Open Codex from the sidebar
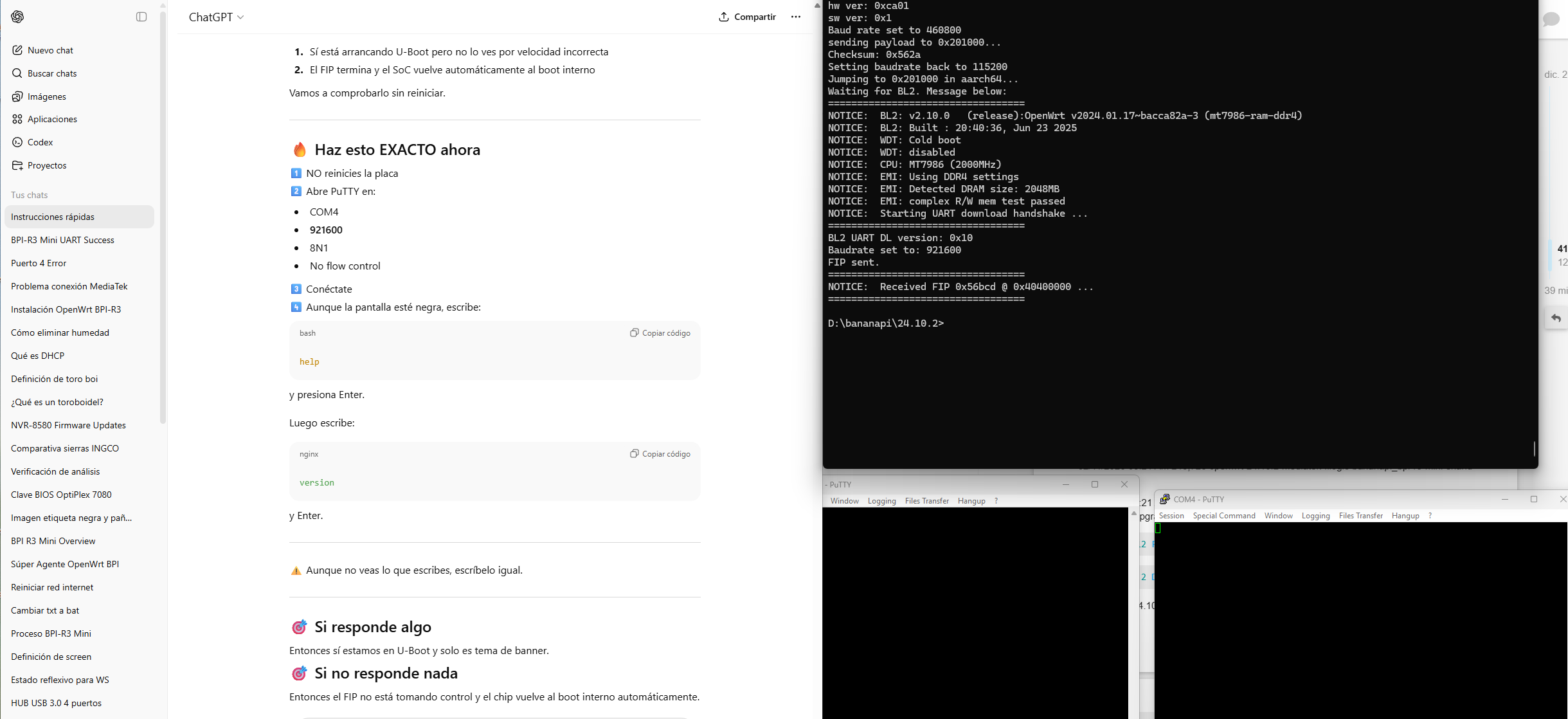This screenshot has width=1568, height=719. pyautogui.click(x=40, y=142)
